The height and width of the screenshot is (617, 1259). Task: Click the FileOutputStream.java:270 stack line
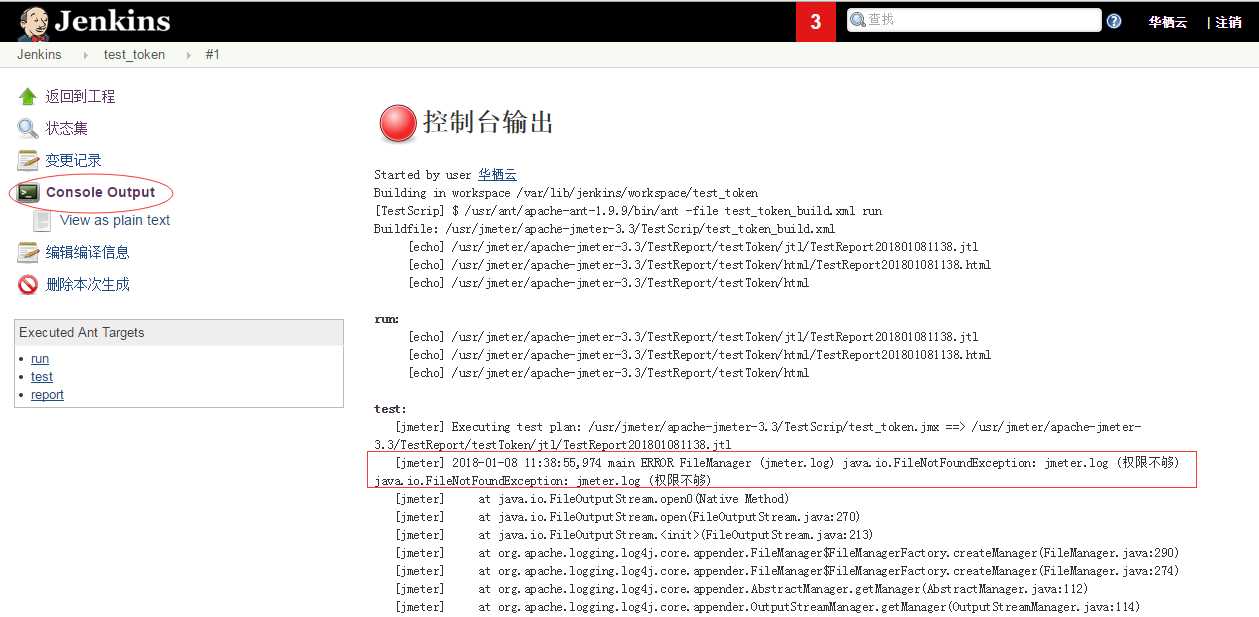627,517
